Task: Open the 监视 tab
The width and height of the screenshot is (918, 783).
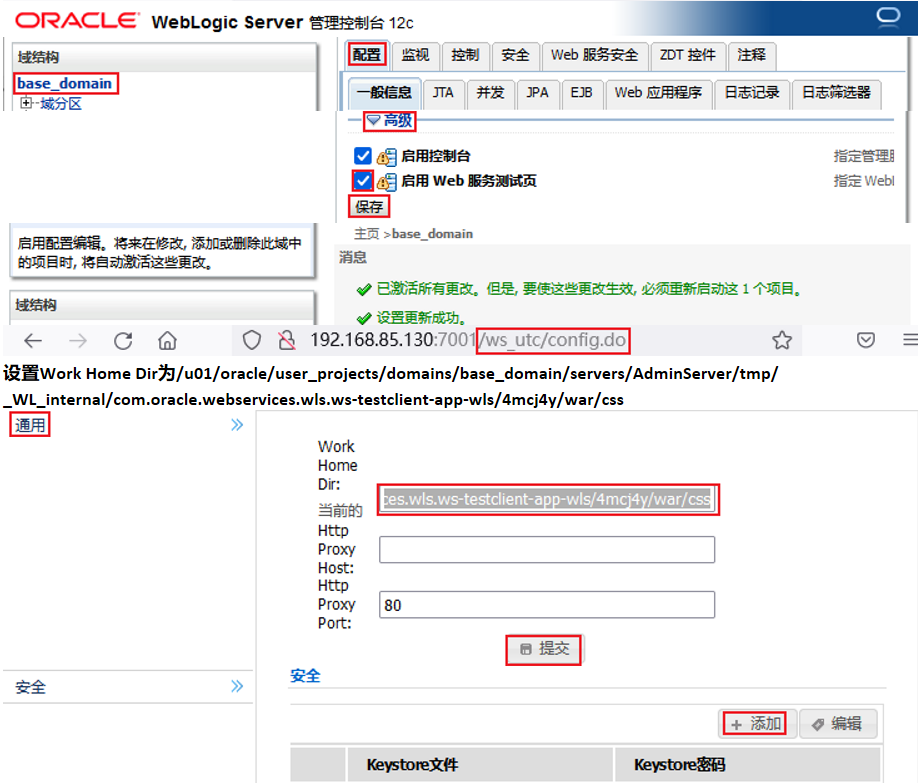Action: click(x=416, y=55)
